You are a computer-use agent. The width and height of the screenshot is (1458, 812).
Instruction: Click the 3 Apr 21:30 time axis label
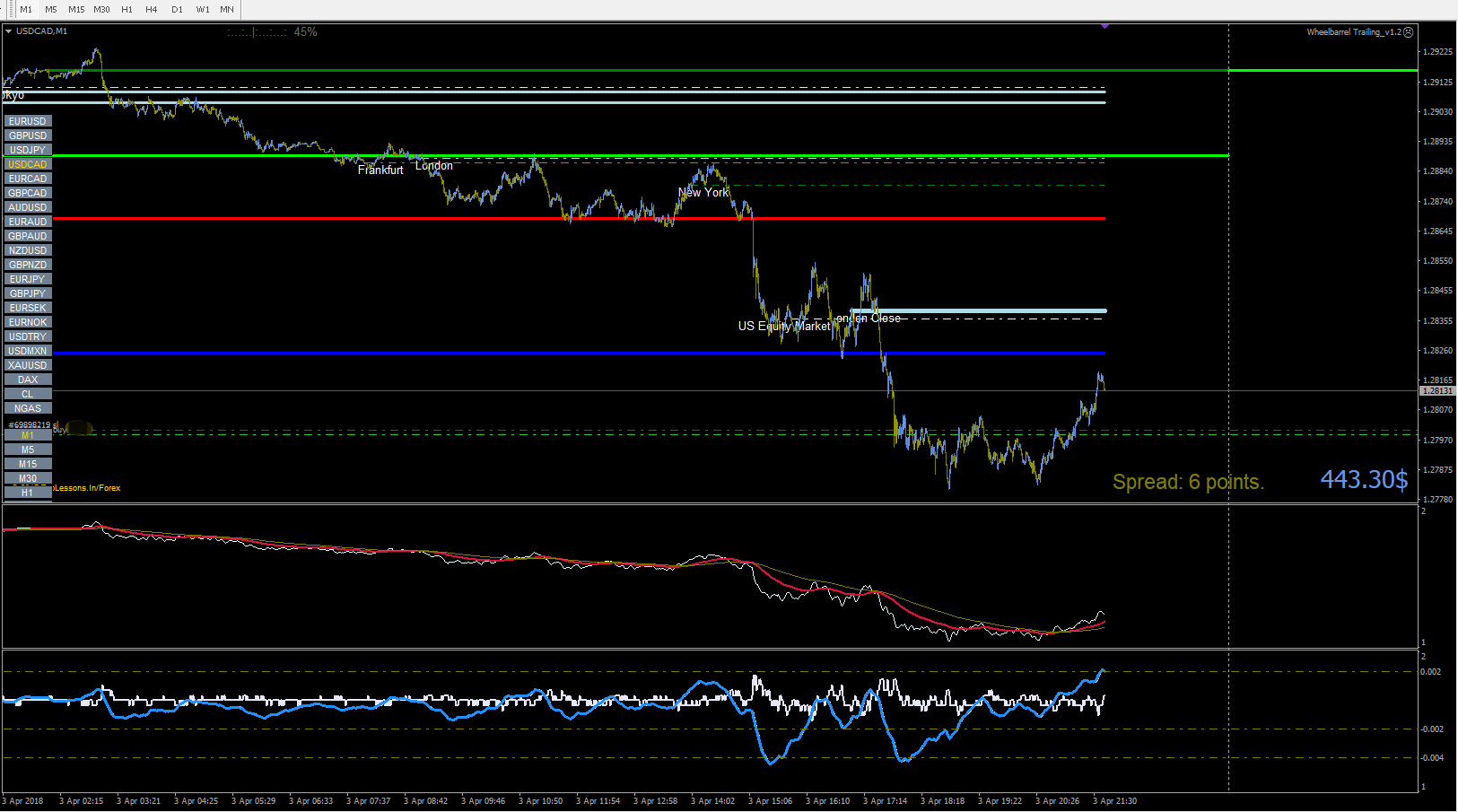coord(1114,801)
